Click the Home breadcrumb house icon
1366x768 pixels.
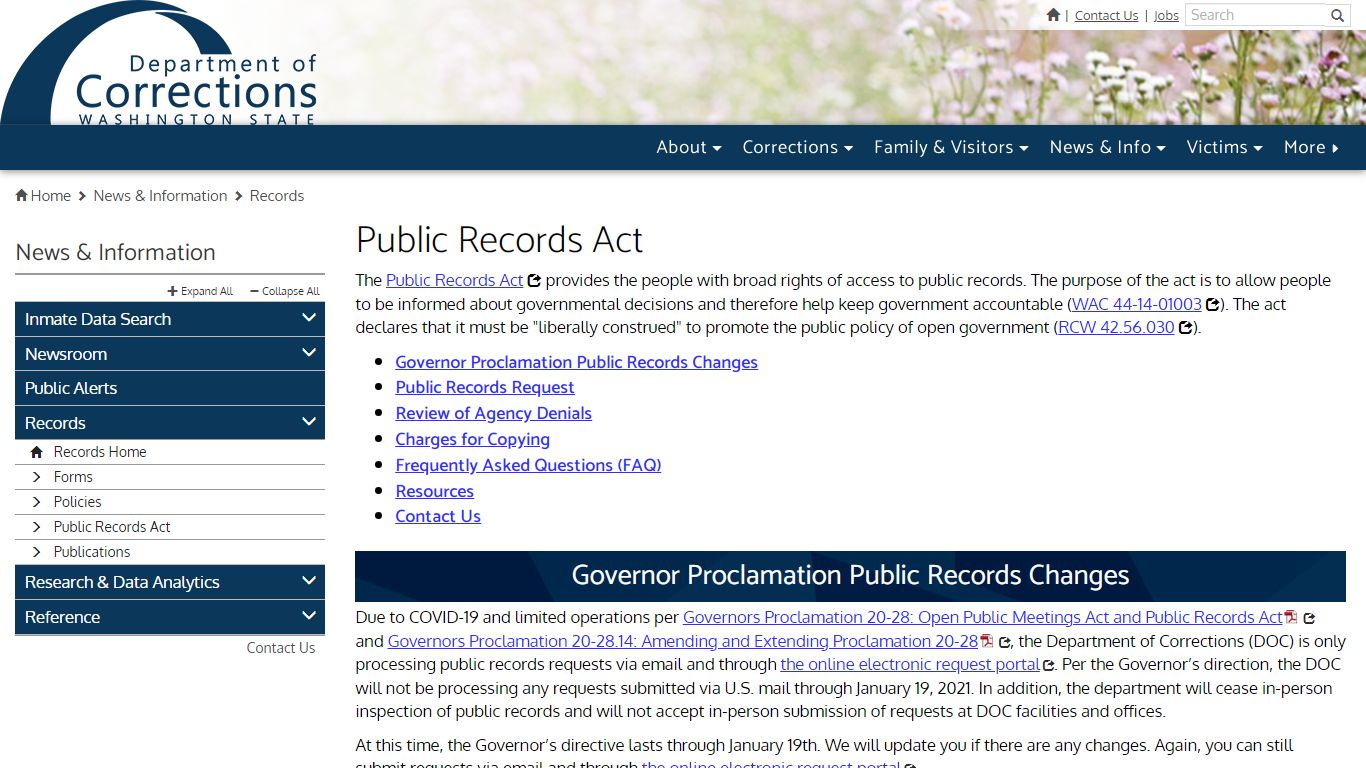[x=22, y=196]
